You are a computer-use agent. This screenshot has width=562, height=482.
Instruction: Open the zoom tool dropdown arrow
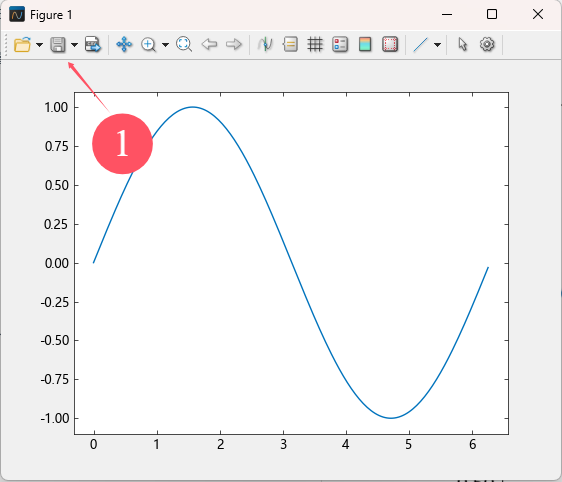point(165,45)
